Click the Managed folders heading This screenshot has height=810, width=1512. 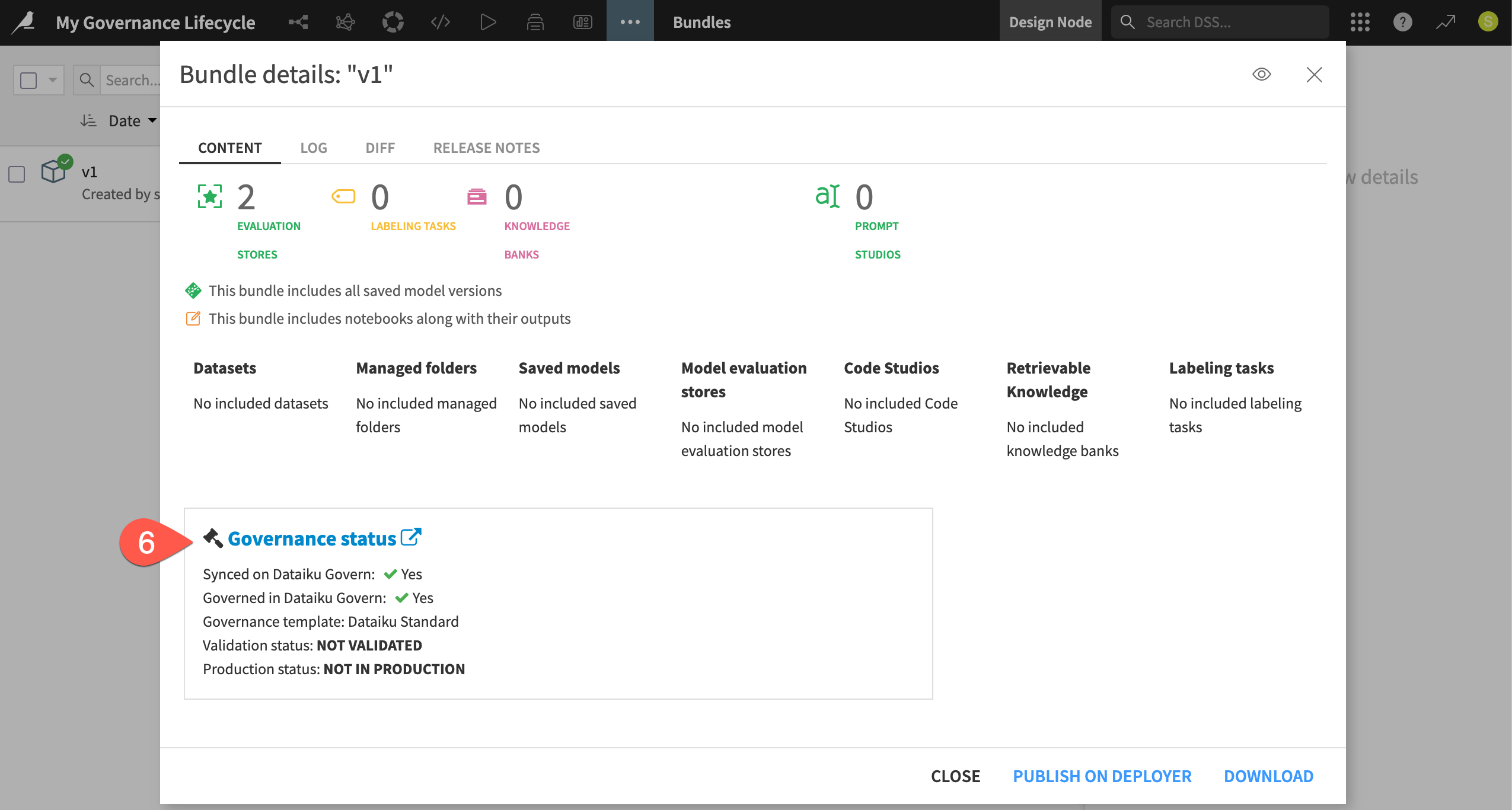pyautogui.click(x=416, y=368)
